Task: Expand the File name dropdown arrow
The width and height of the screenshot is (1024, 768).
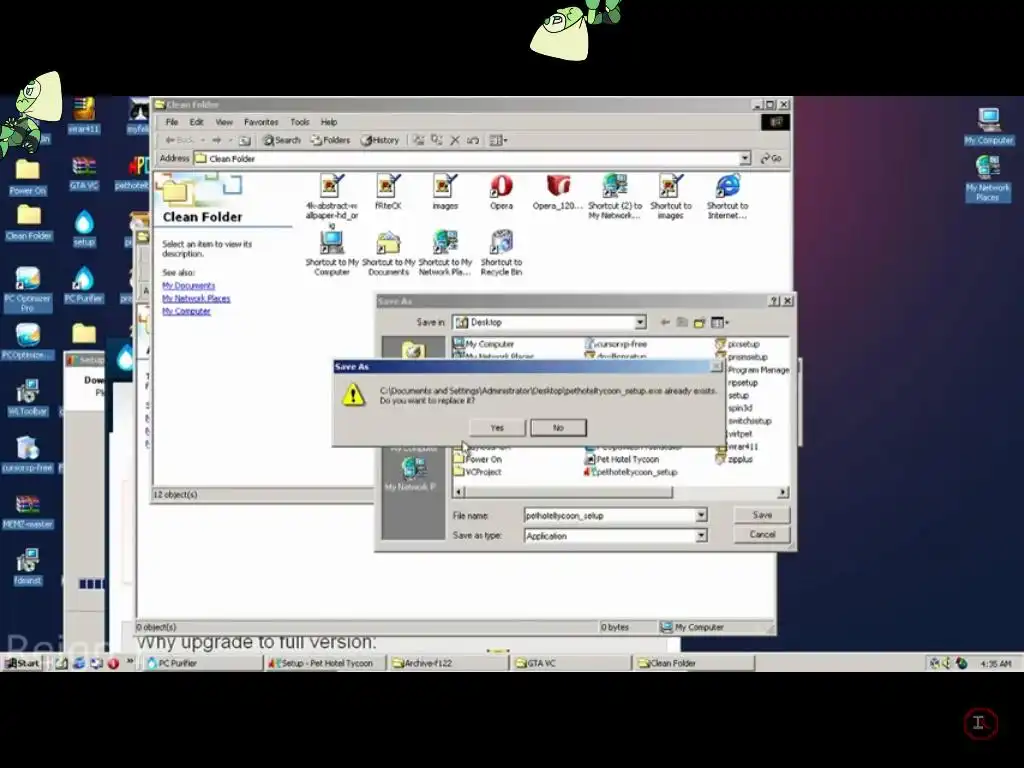Action: point(701,516)
